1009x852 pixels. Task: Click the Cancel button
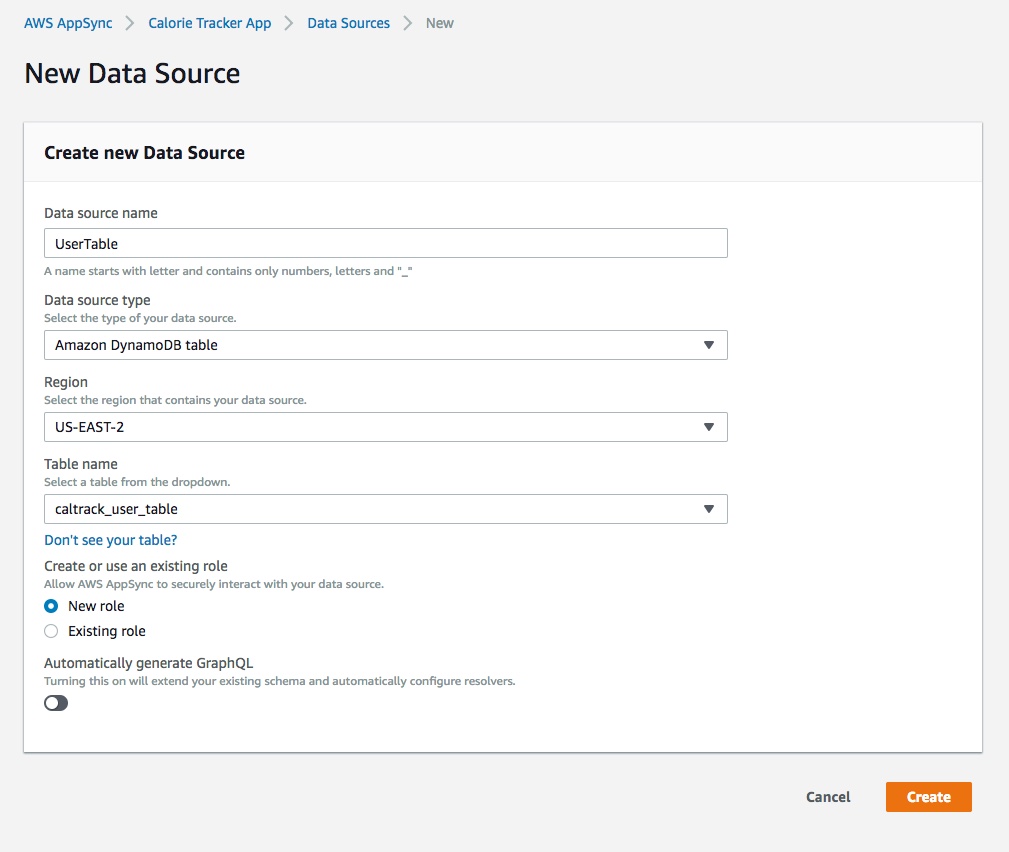click(828, 797)
